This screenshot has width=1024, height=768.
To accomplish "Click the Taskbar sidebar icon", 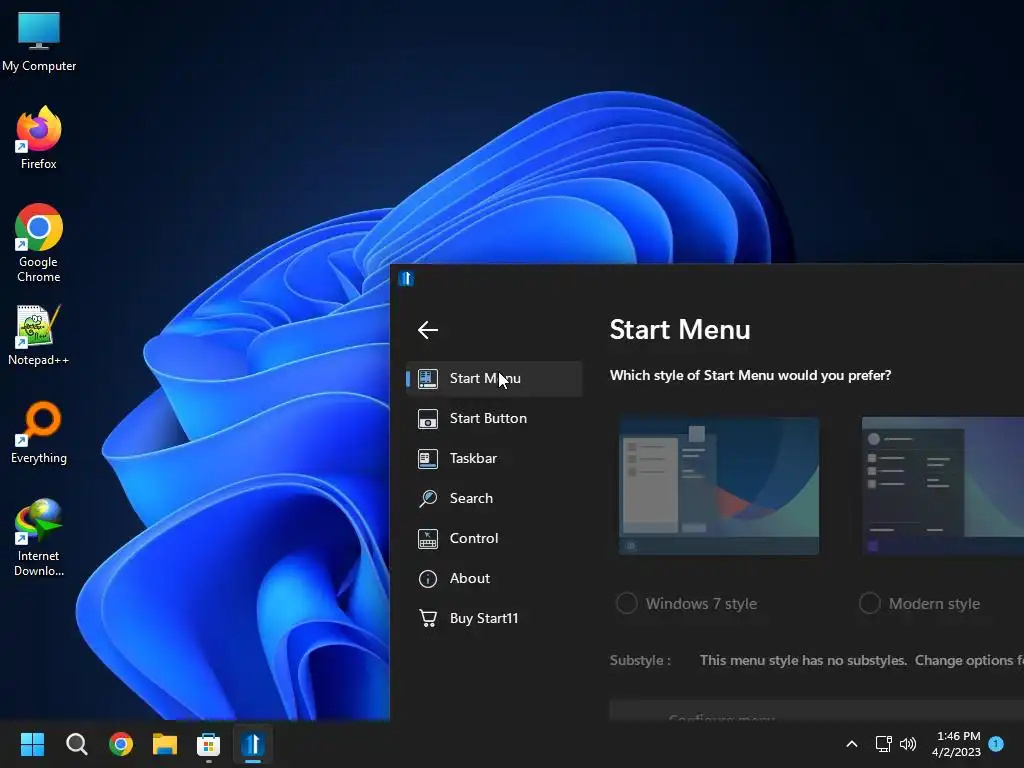I will click(x=428, y=458).
